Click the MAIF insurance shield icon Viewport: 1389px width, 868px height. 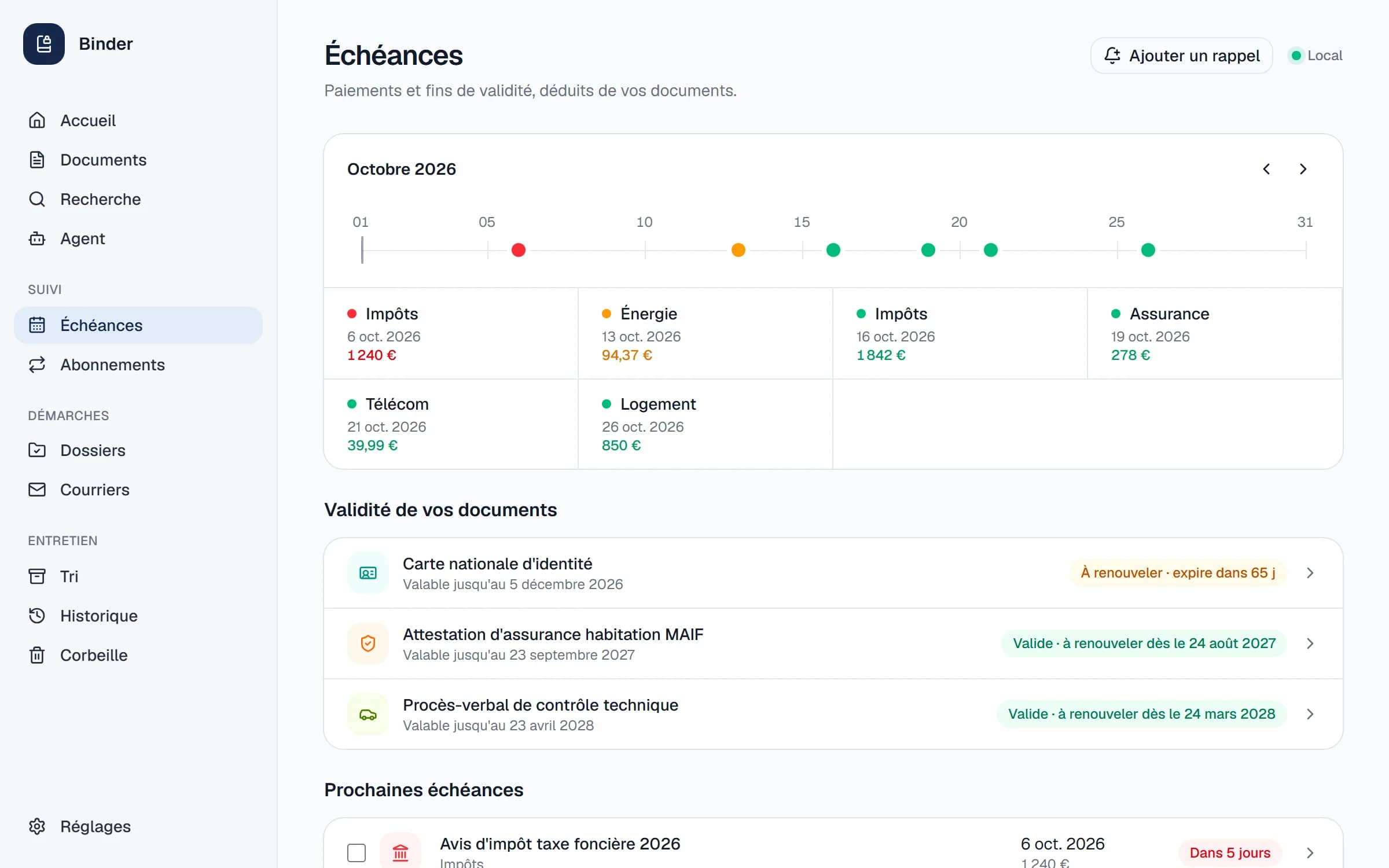(x=368, y=643)
